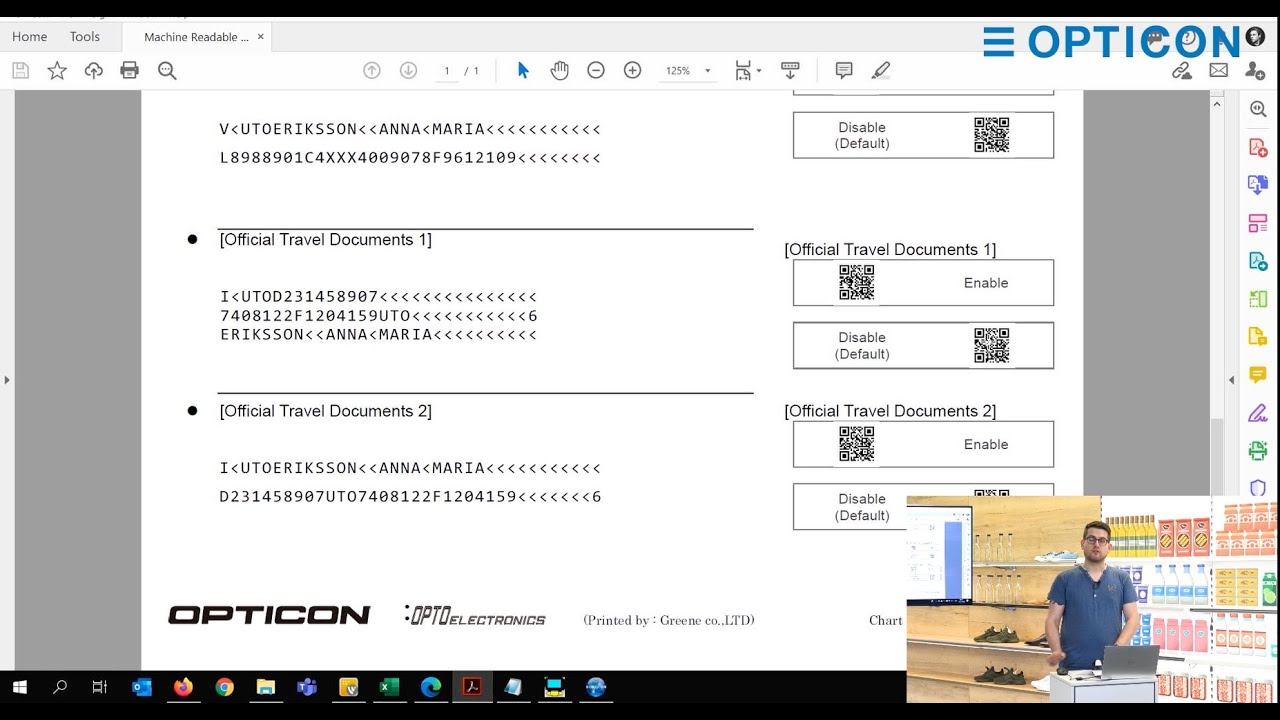Open the Tools tab
Image resolution: width=1280 pixels, height=720 pixels.
[x=85, y=37]
